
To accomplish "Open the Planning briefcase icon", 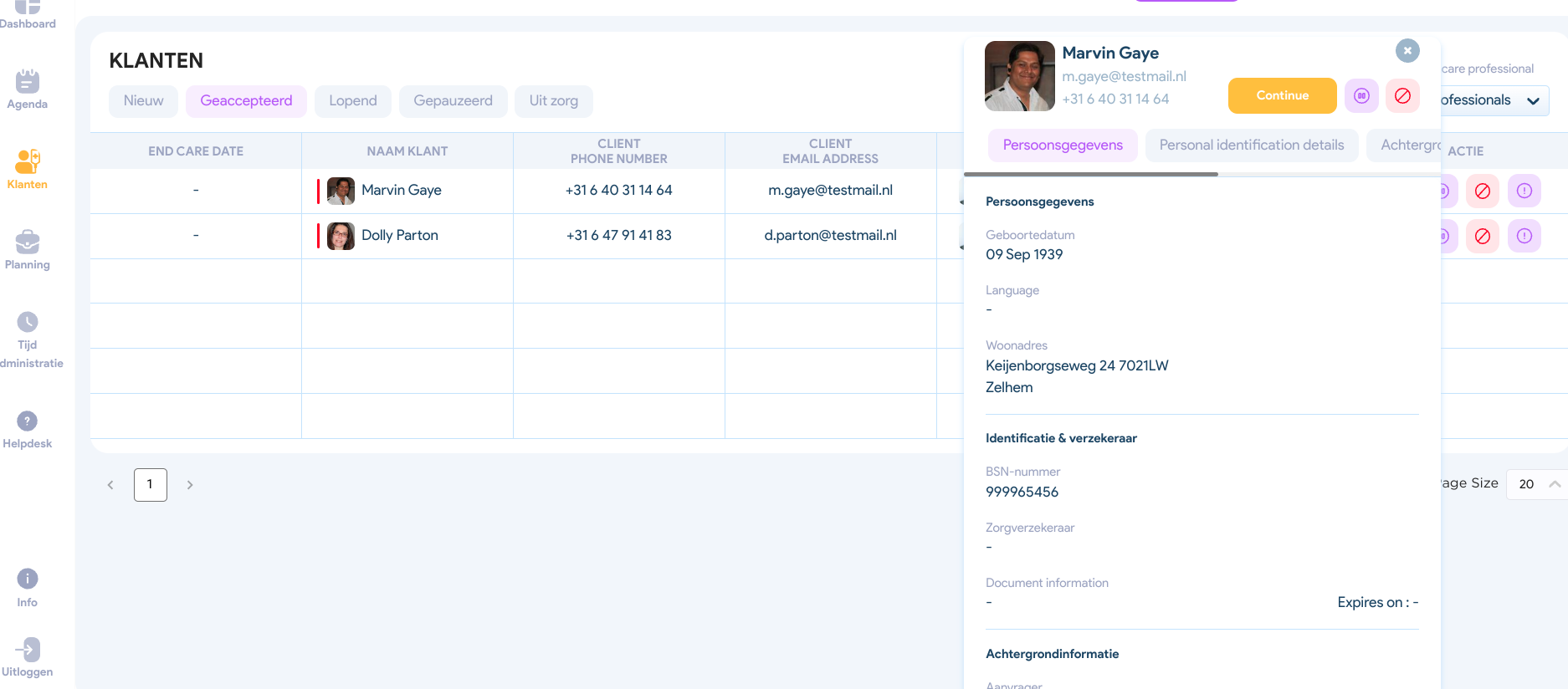I will [x=28, y=242].
